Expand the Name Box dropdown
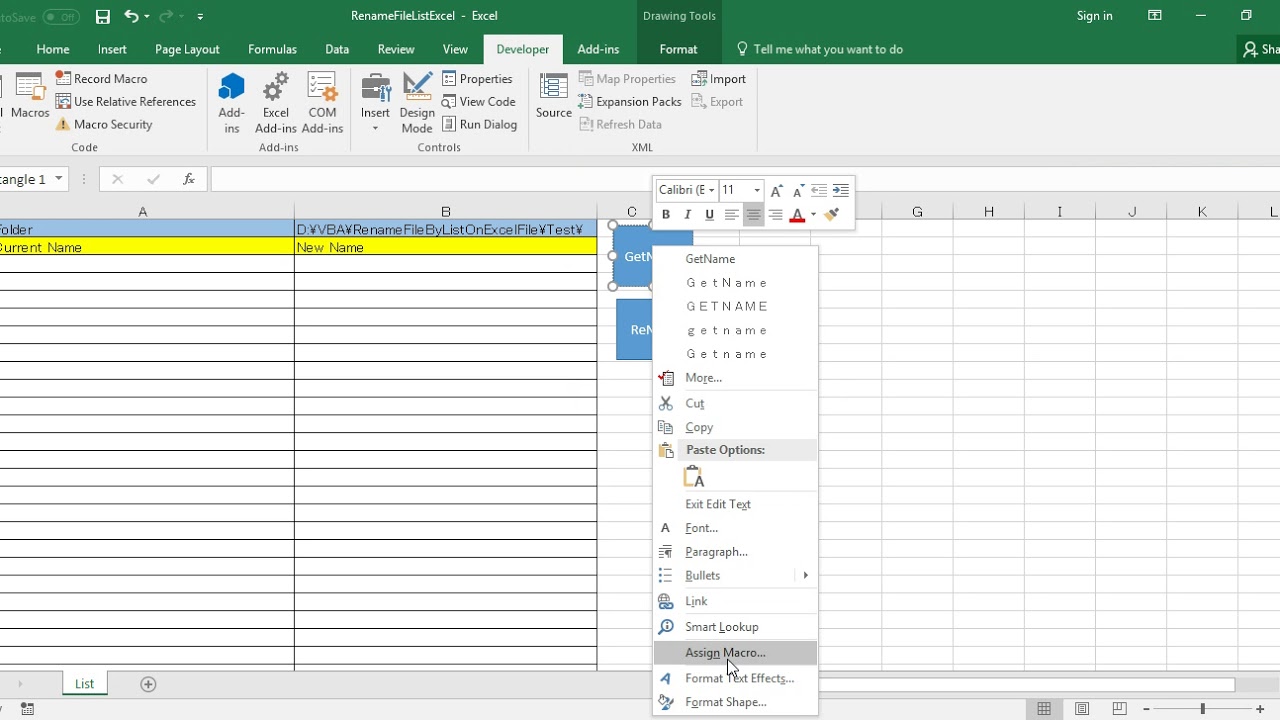Image resolution: width=1280 pixels, height=720 pixels. point(58,179)
